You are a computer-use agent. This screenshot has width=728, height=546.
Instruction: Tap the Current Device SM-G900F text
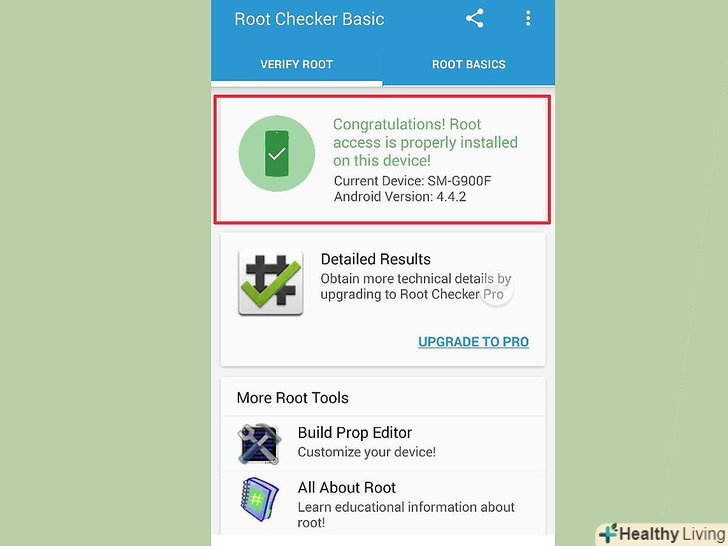click(x=412, y=181)
